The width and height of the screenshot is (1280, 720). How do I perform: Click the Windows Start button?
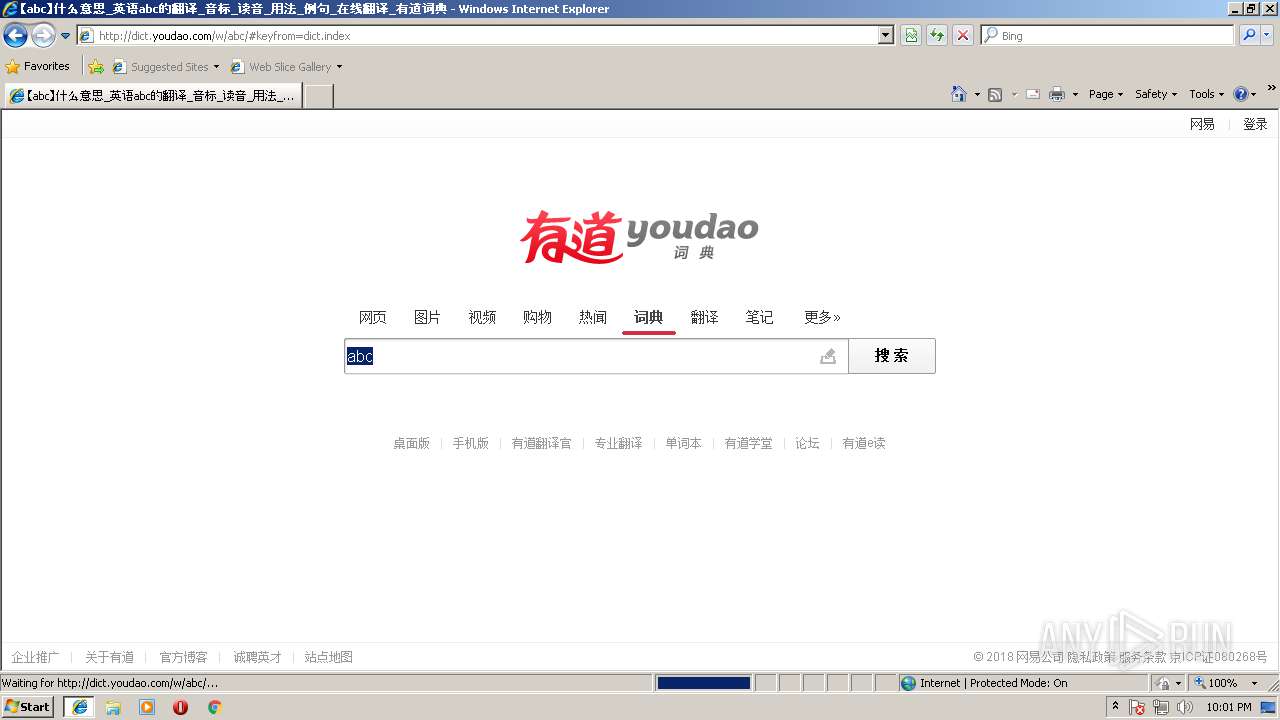coord(28,706)
